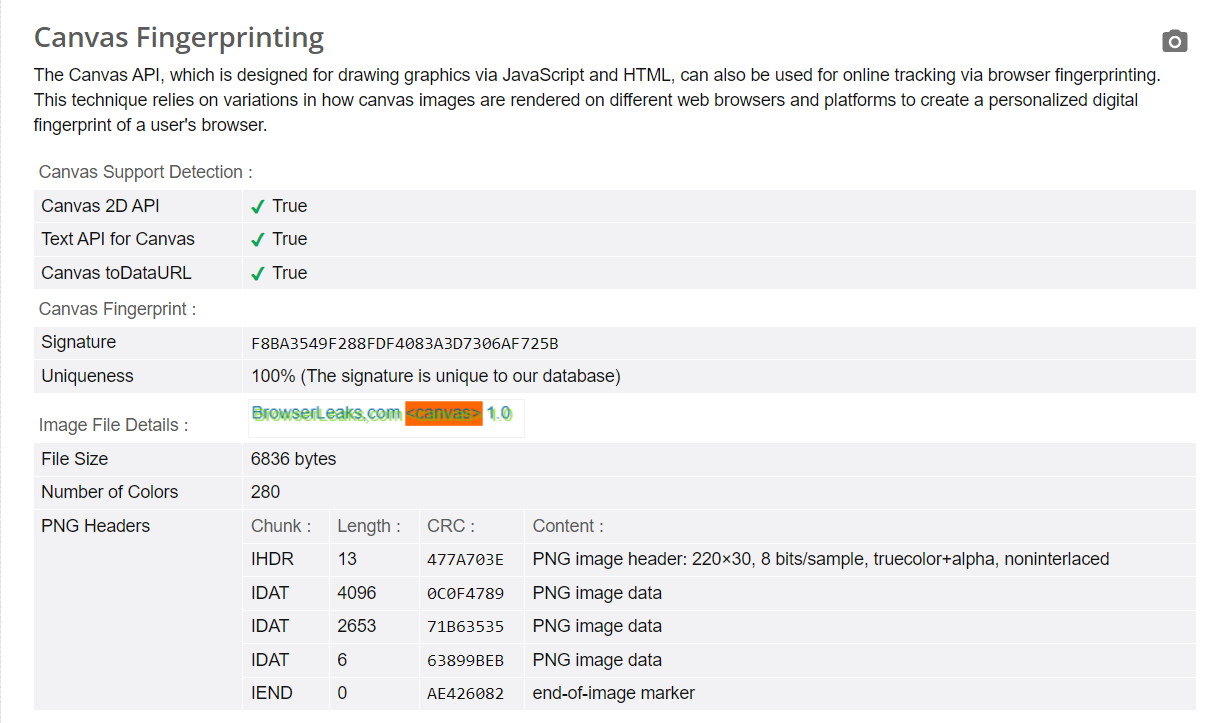The width and height of the screenshot is (1224, 723).
Task: Click the 280 colors value
Action: (266, 492)
